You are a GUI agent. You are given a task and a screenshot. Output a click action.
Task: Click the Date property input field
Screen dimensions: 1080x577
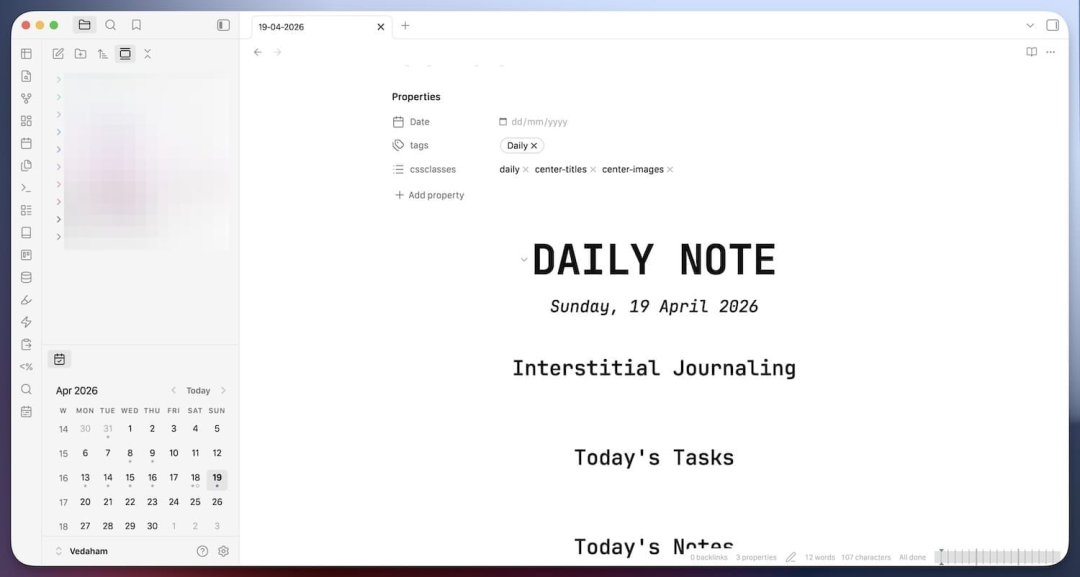coord(539,122)
